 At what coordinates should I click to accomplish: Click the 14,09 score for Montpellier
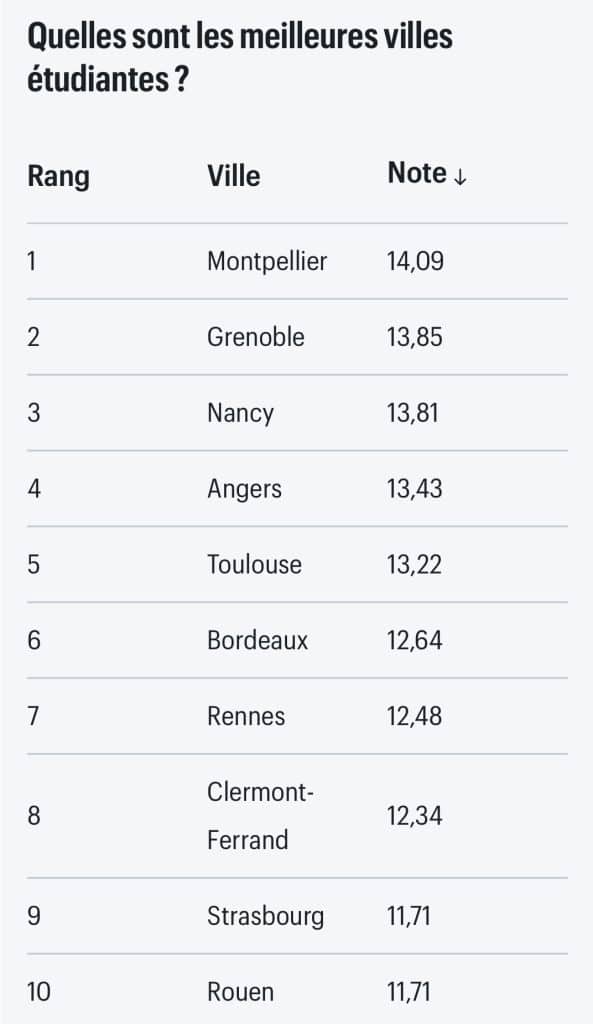pyautogui.click(x=415, y=261)
